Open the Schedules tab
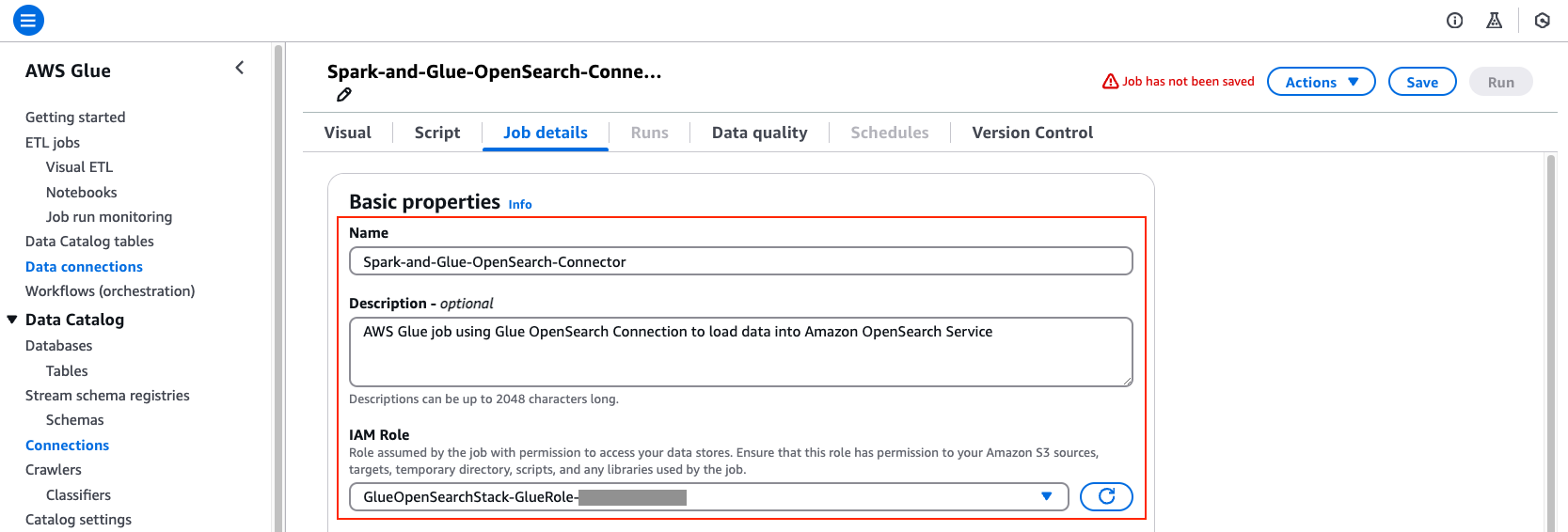 click(x=889, y=133)
